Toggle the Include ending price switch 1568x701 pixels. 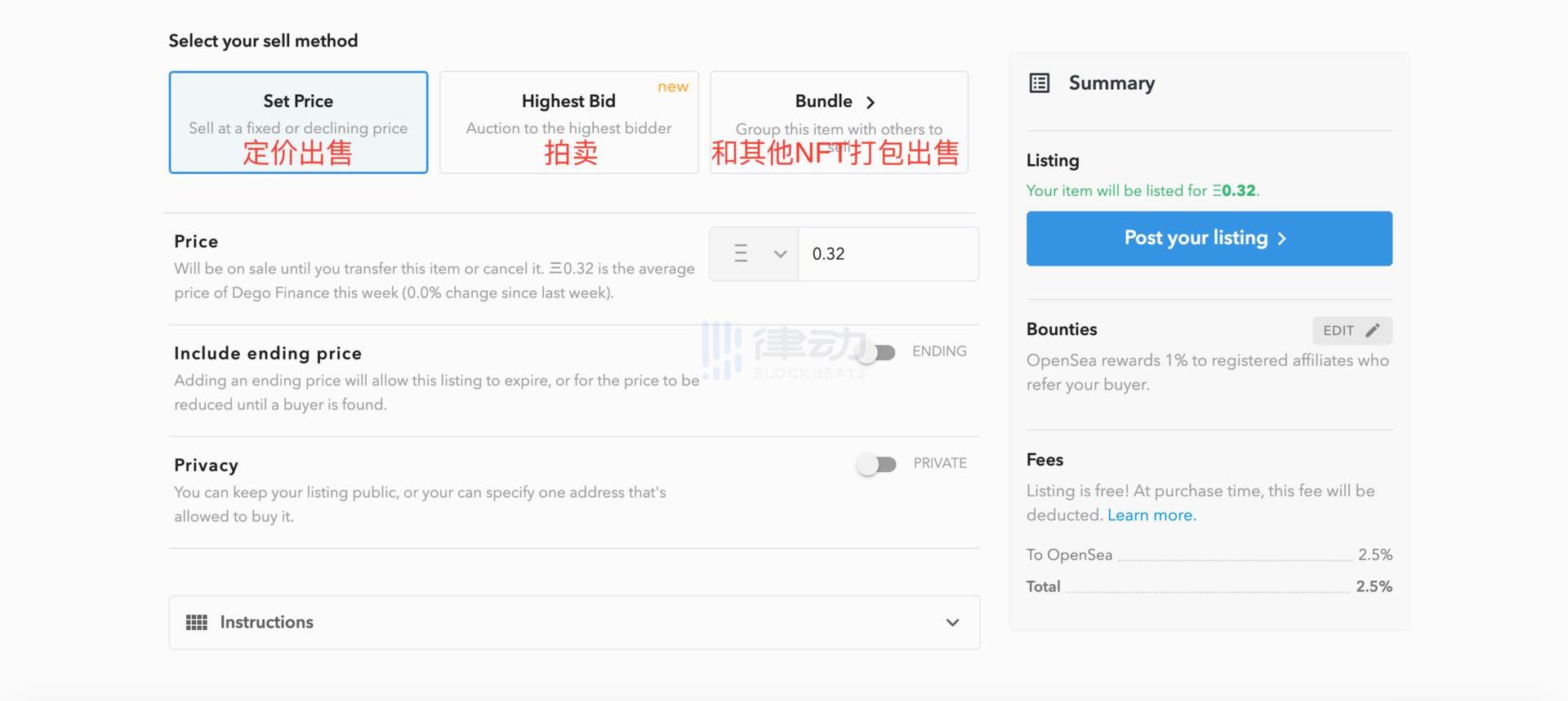pos(875,352)
